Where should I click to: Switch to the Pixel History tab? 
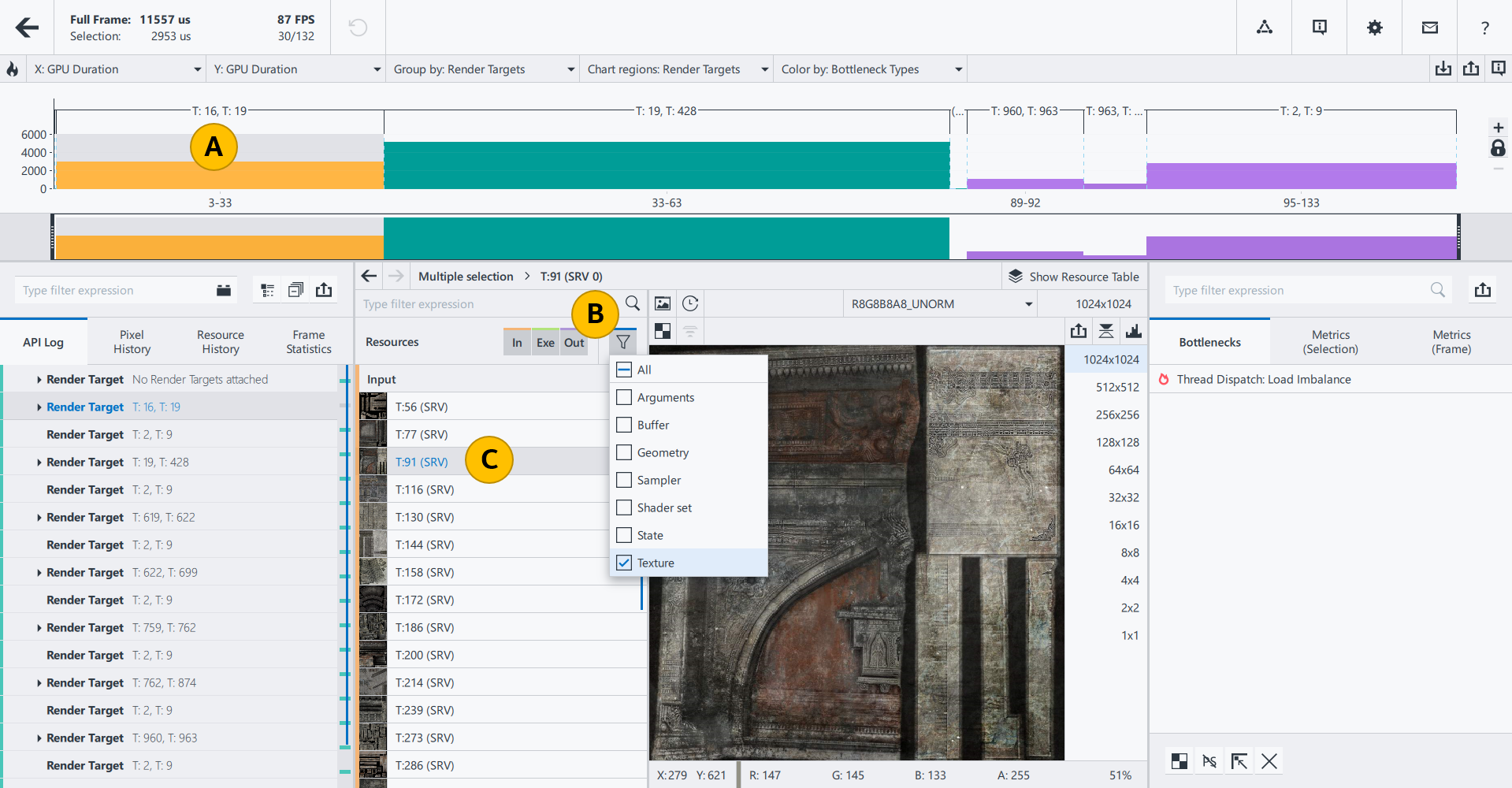[x=132, y=342]
